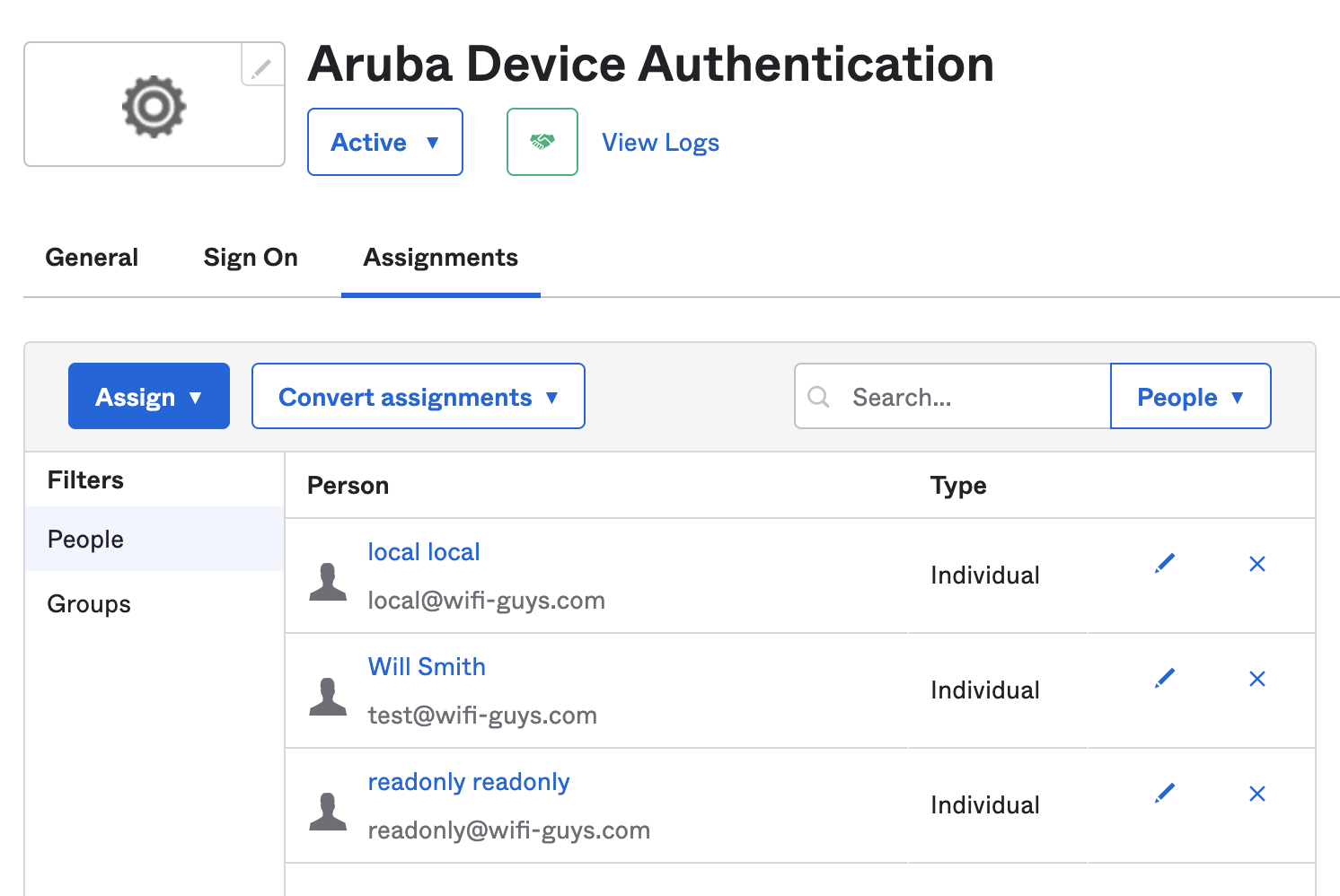
Task: Edit readonly readonly via pencil icon
Action: pos(1164,793)
